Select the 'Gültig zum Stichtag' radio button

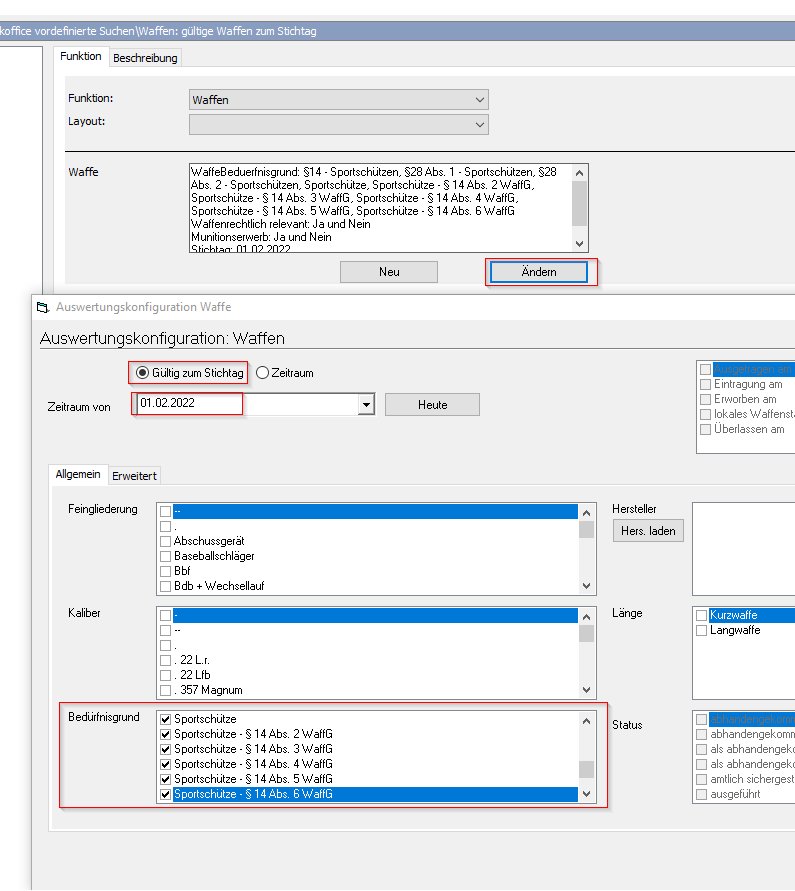click(142, 373)
